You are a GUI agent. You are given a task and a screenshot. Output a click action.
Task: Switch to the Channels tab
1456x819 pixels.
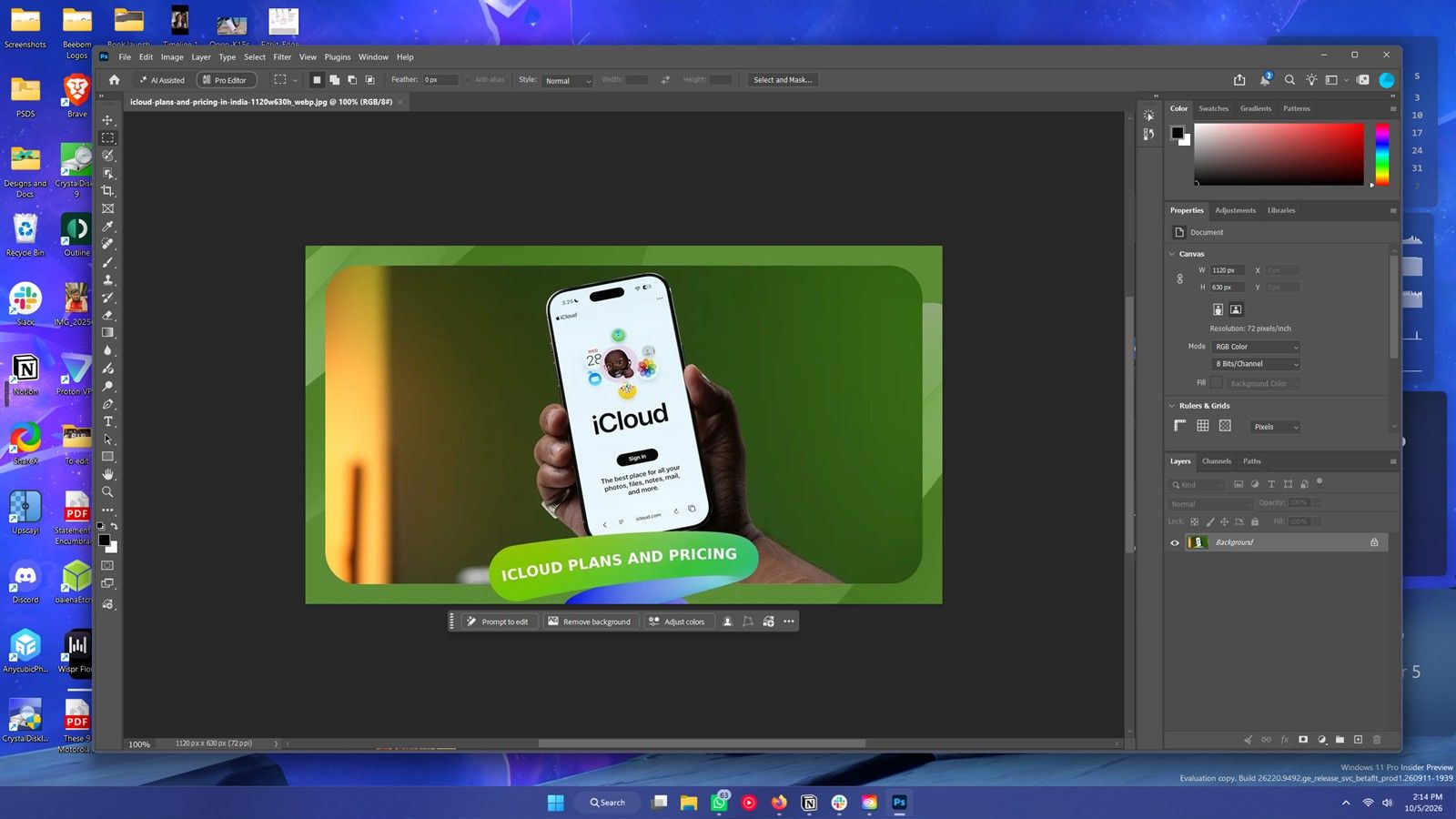coord(1216,461)
